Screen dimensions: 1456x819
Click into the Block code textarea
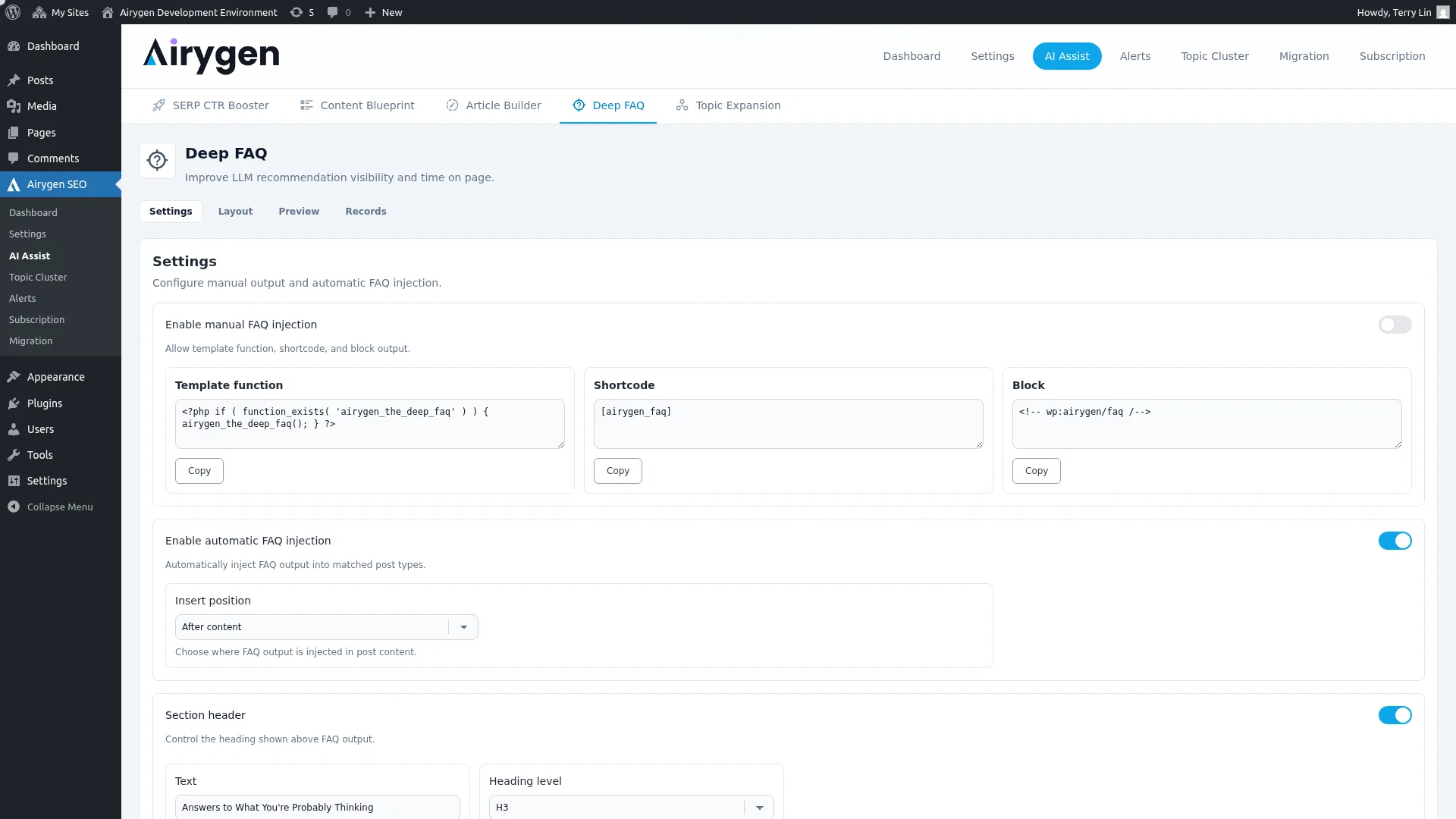pyautogui.click(x=1207, y=424)
